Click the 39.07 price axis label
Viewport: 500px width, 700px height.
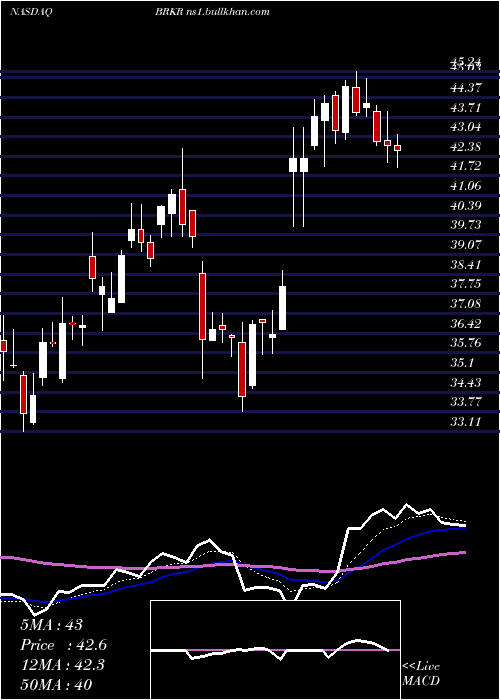pos(466,245)
